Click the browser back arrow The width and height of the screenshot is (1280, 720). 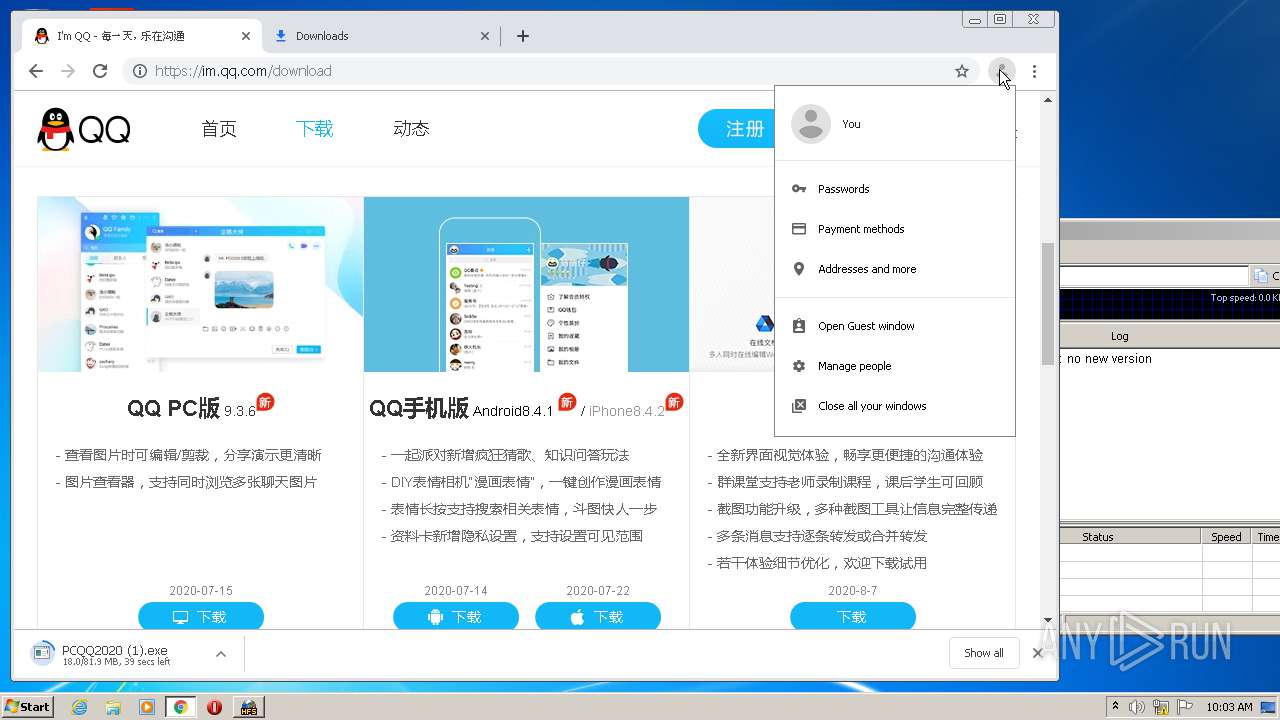36,71
